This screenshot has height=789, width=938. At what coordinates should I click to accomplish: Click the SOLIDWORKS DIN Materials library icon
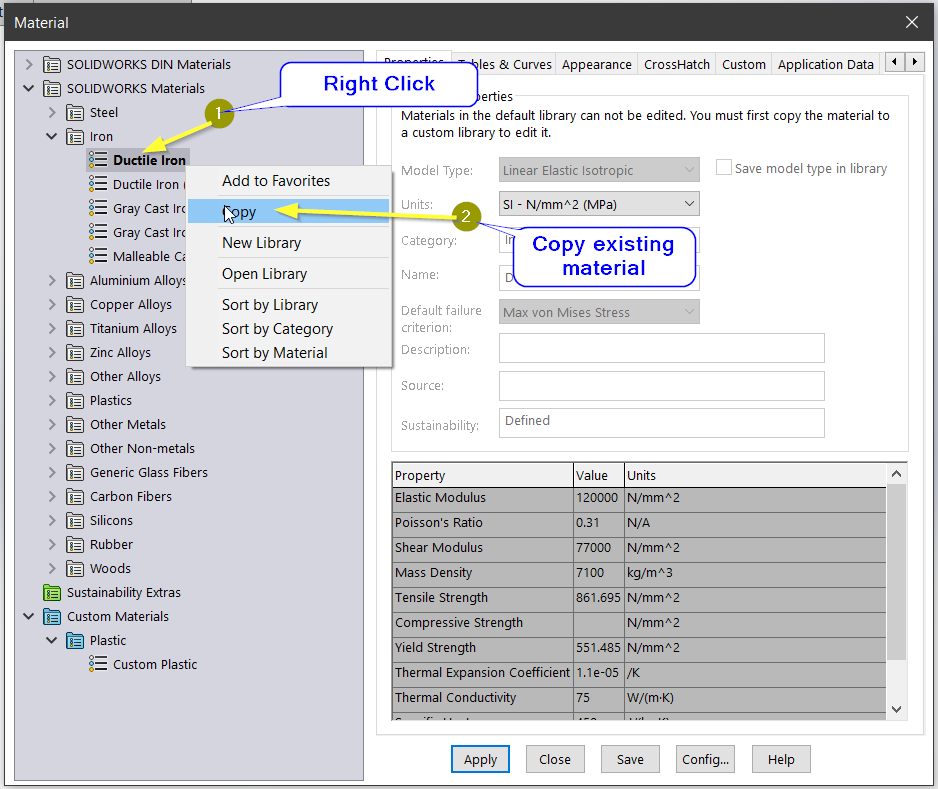pyautogui.click(x=52, y=64)
